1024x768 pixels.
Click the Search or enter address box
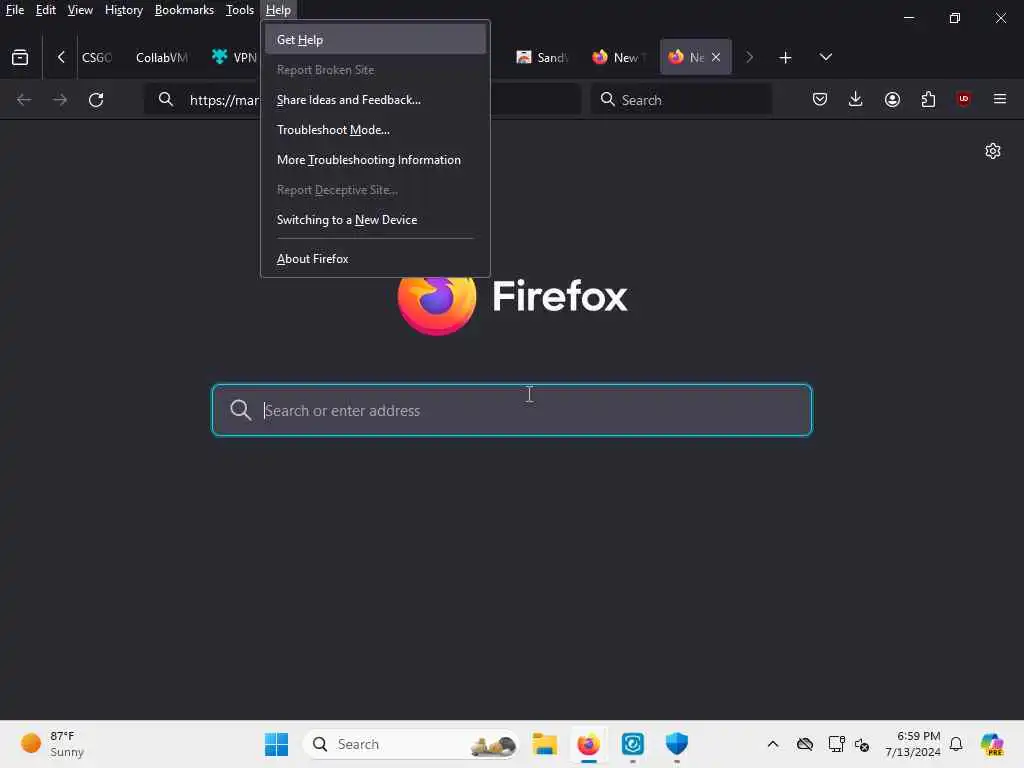click(x=512, y=410)
